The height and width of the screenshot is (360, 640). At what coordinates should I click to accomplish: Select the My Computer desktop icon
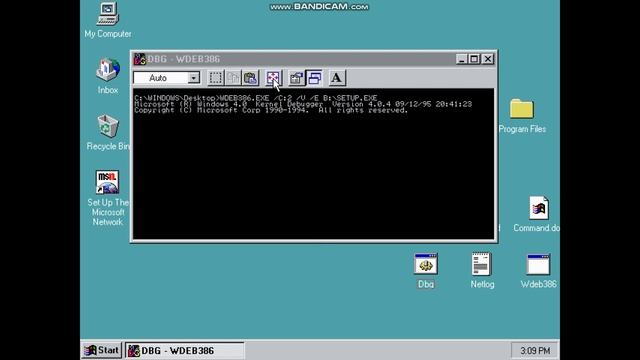[x=108, y=20]
